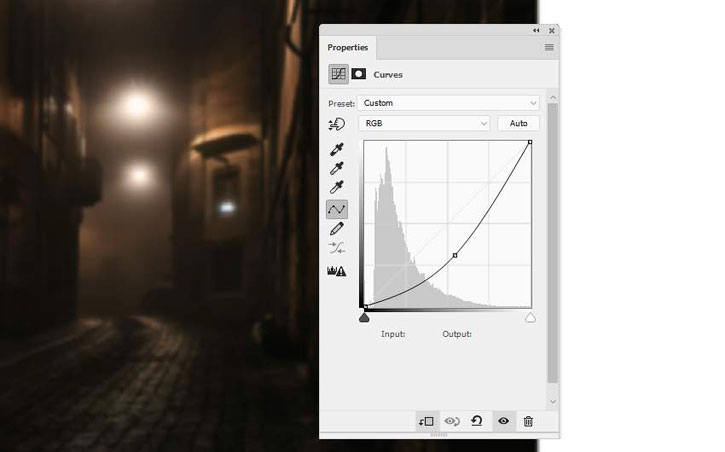
Task: Close the Properties panel
Action: (x=552, y=31)
